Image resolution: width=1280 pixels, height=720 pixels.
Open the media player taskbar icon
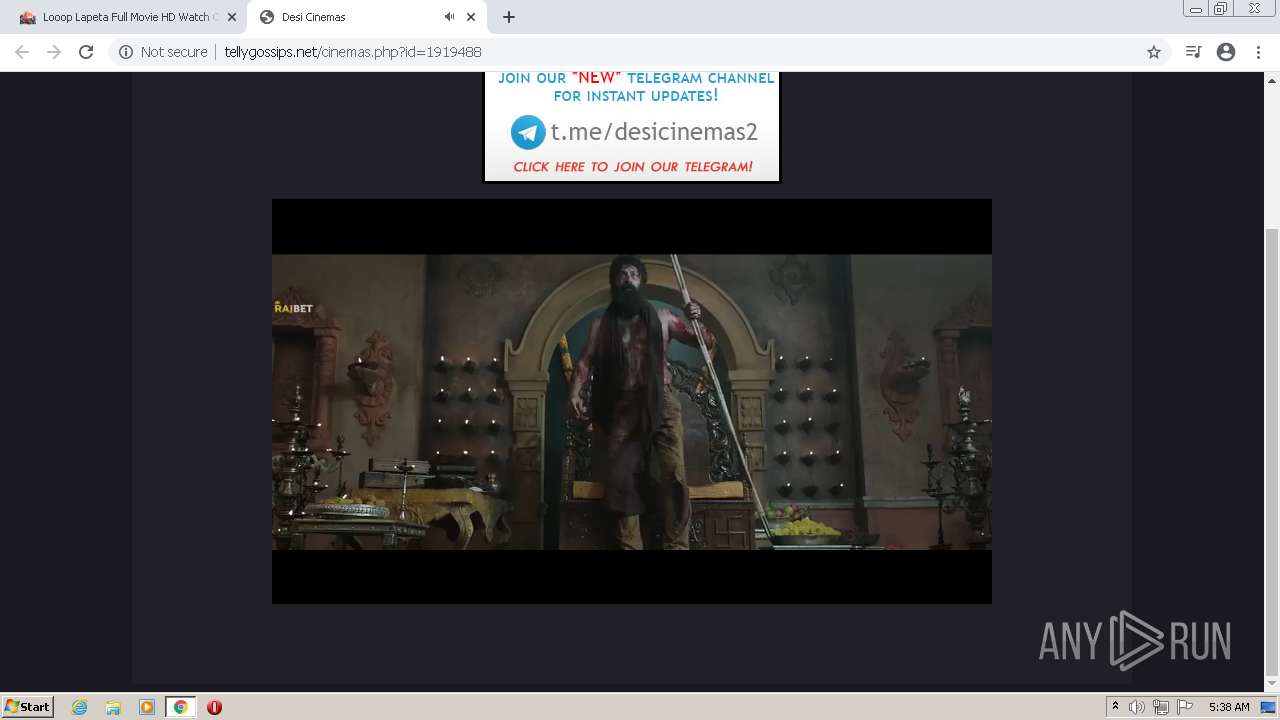(147, 707)
